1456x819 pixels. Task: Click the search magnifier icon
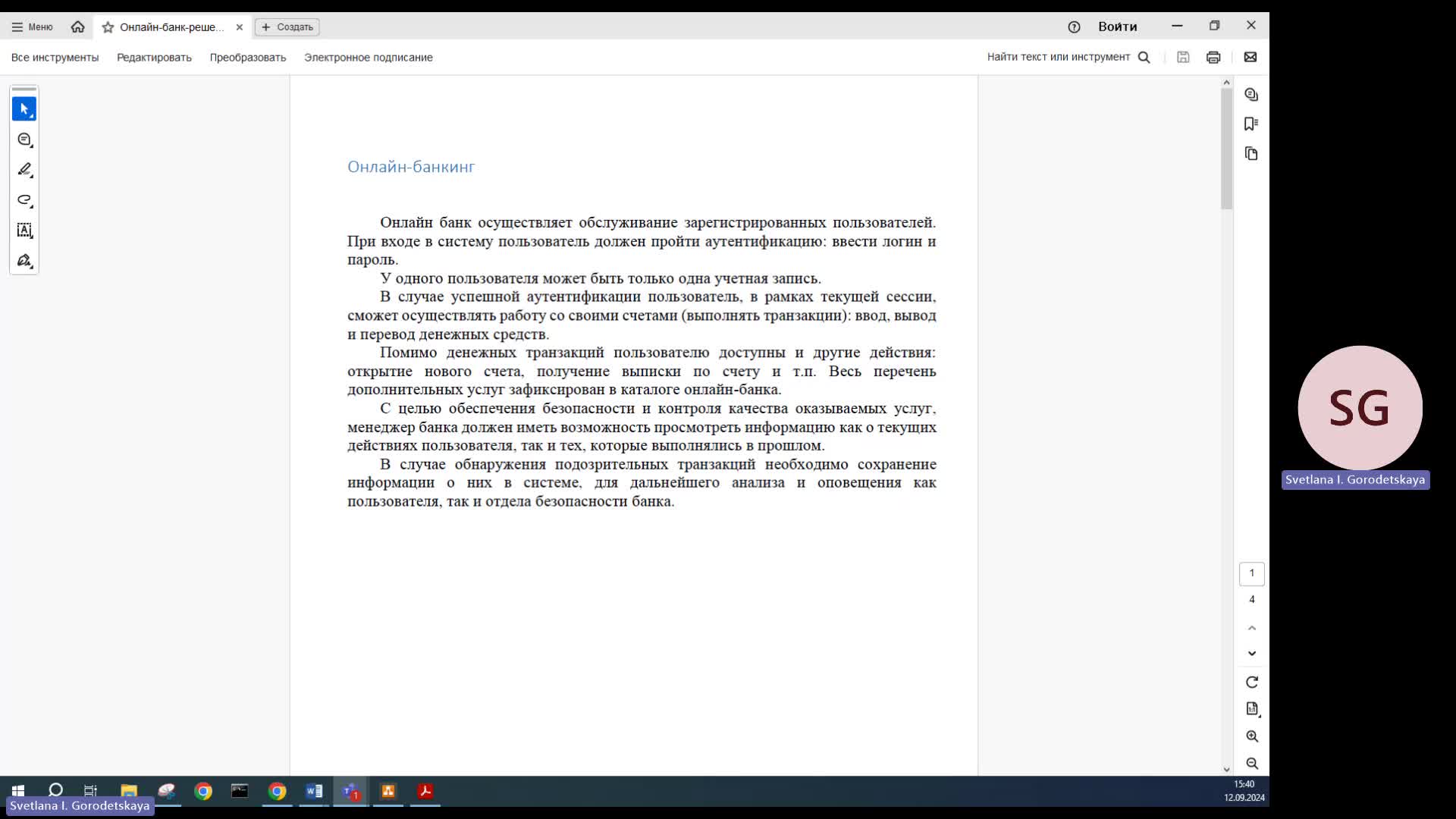[x=1144, y=57]
